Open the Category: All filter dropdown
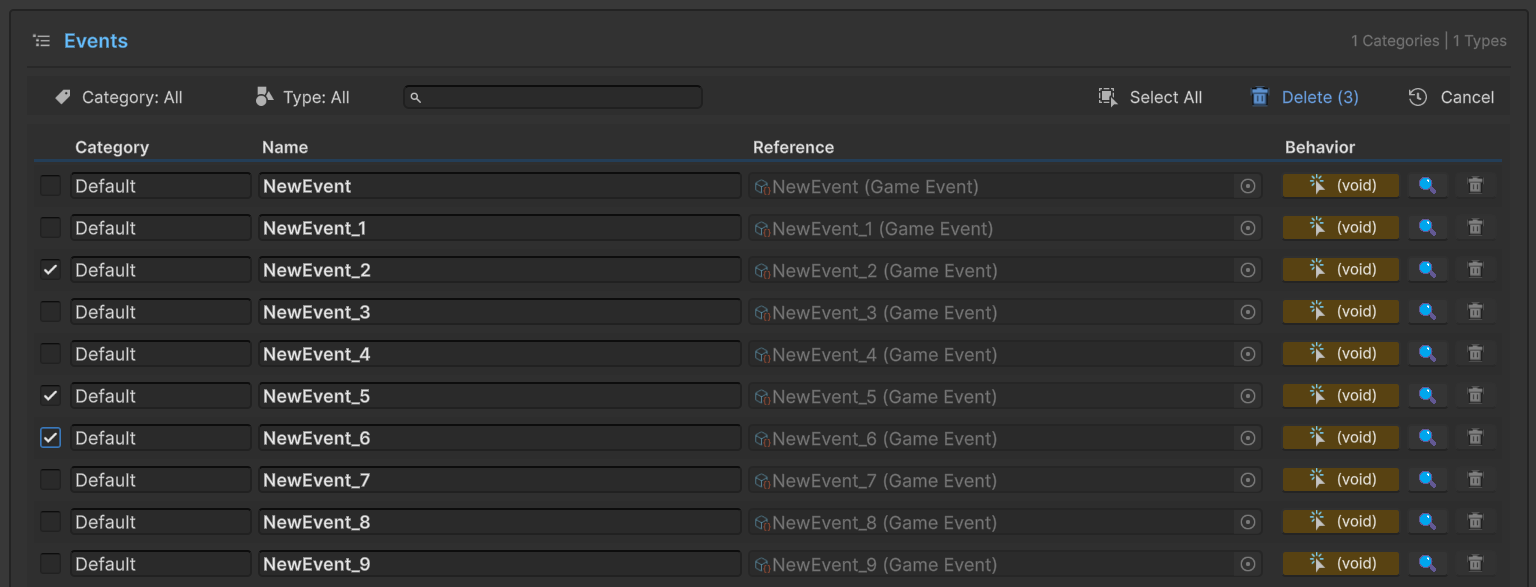The width and height of the screenshot is (1536, 587). tap(119, 97)
